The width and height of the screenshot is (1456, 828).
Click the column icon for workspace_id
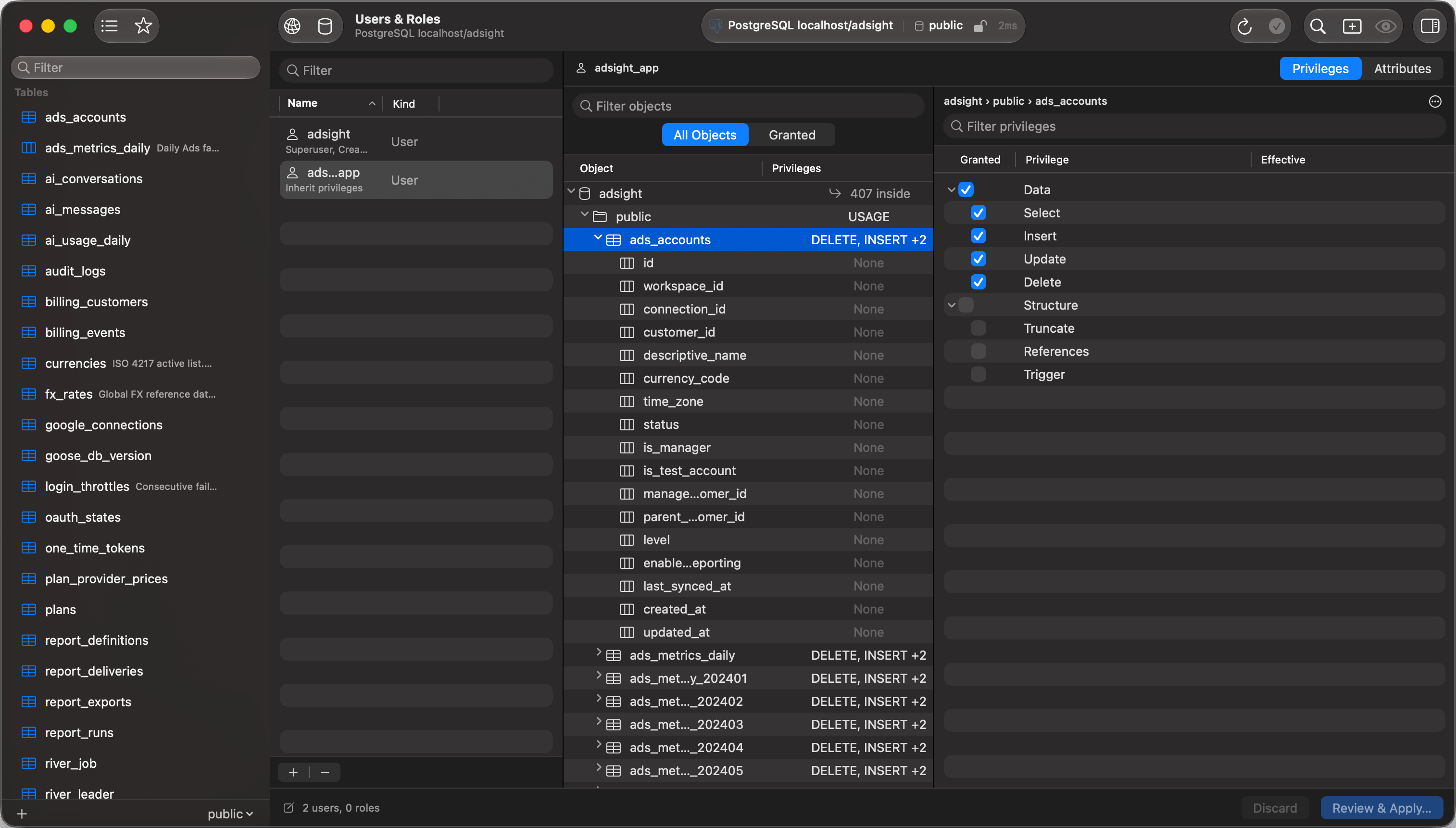[x=627, y=286]
